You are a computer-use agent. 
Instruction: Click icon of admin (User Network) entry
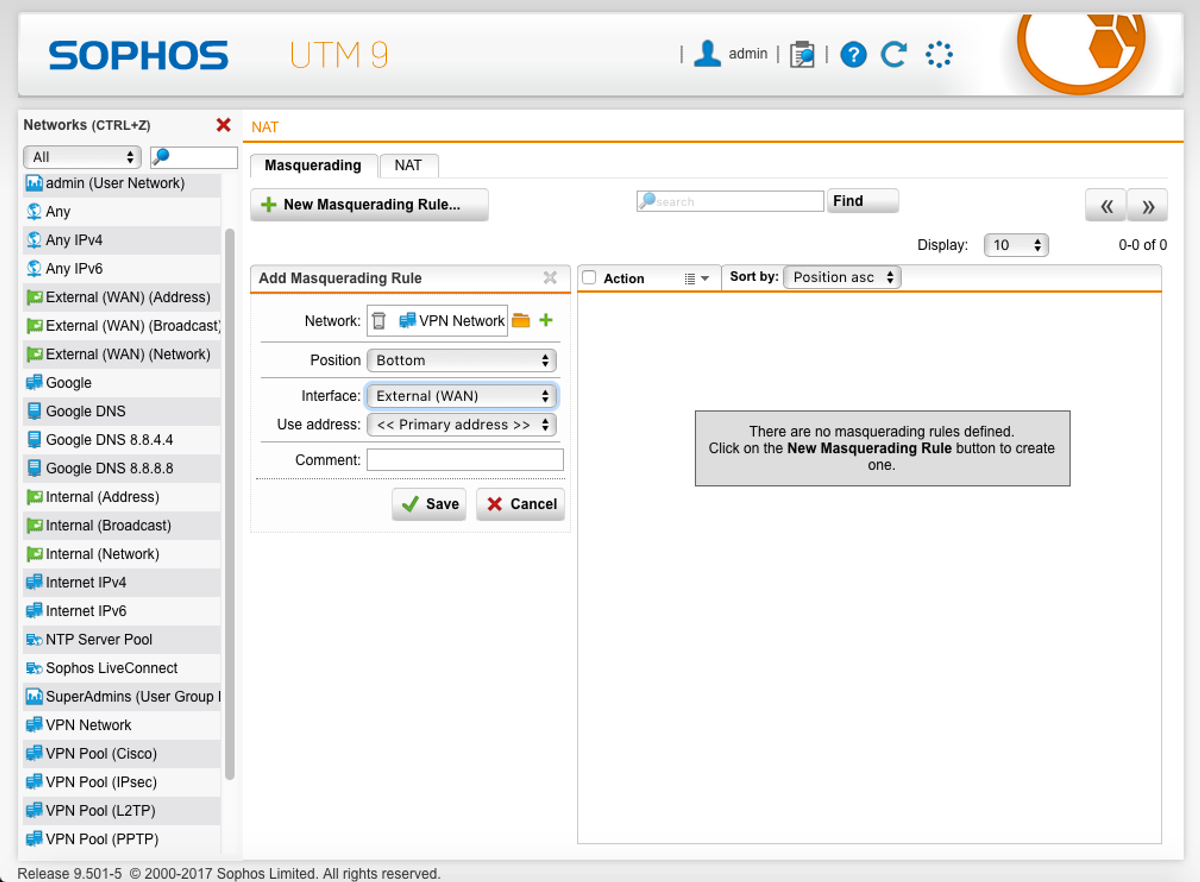coord(34,183)
